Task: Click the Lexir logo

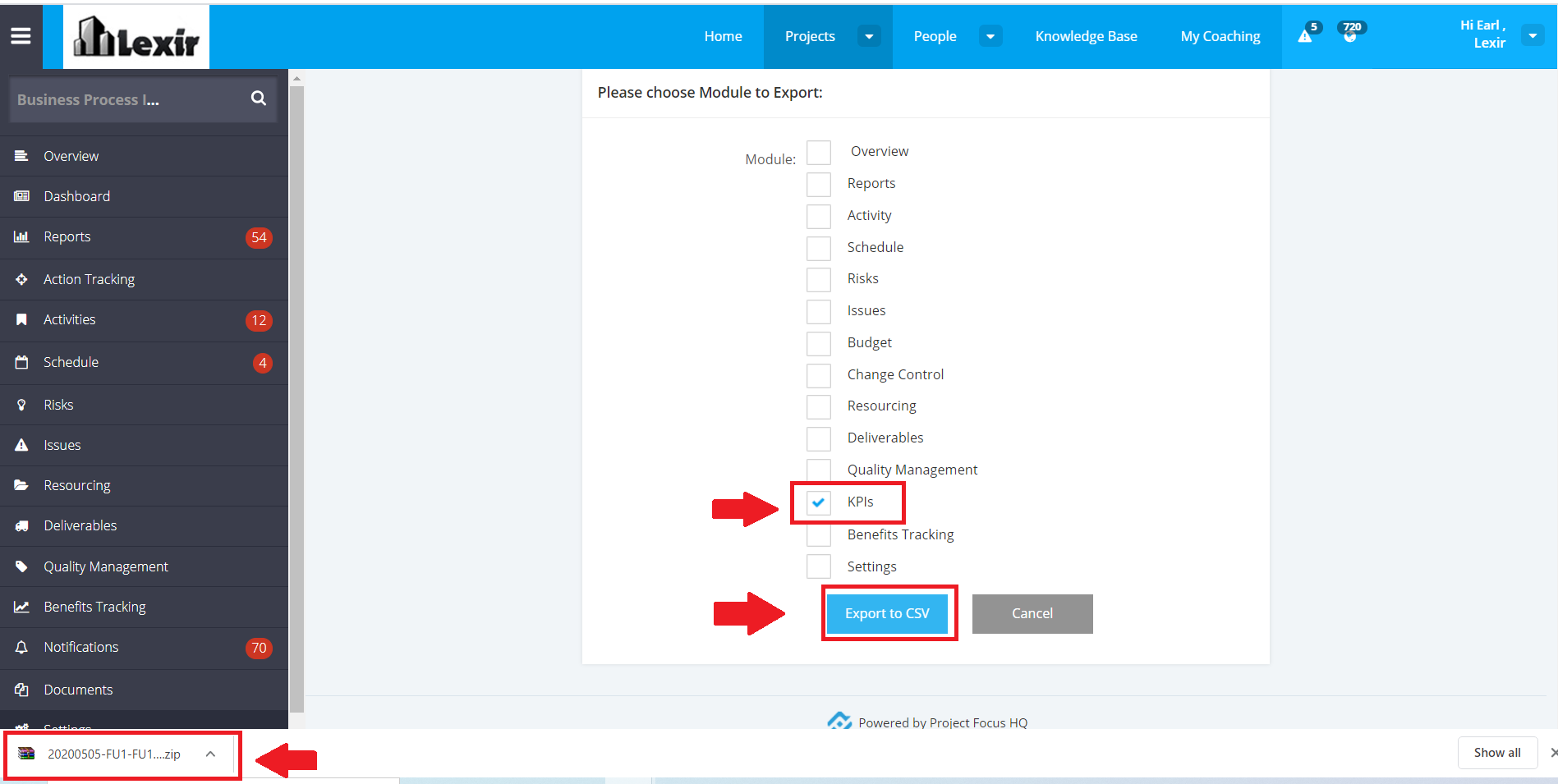Action: pyautogui.click(x=136, y=37)
